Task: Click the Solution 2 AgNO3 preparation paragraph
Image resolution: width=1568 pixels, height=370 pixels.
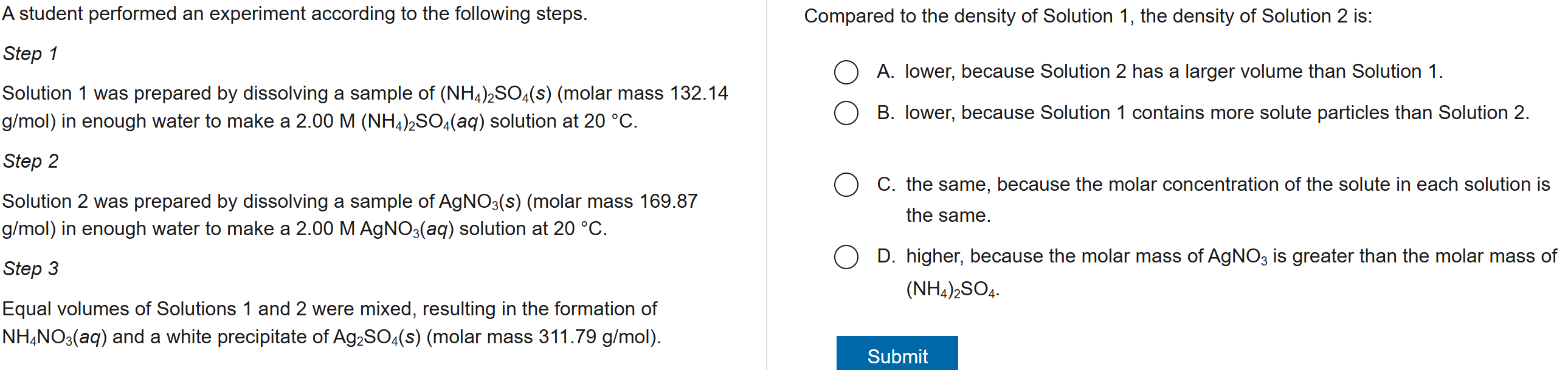Action: (350, 215)
